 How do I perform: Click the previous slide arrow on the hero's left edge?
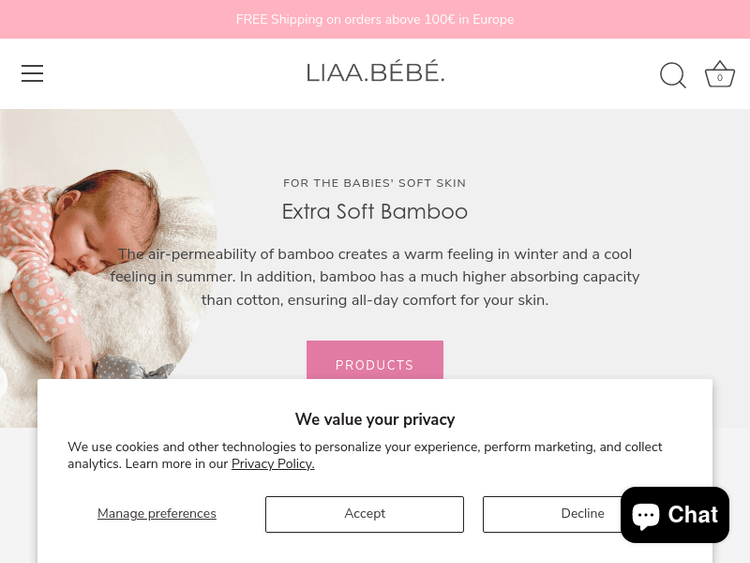click(3, 382)
